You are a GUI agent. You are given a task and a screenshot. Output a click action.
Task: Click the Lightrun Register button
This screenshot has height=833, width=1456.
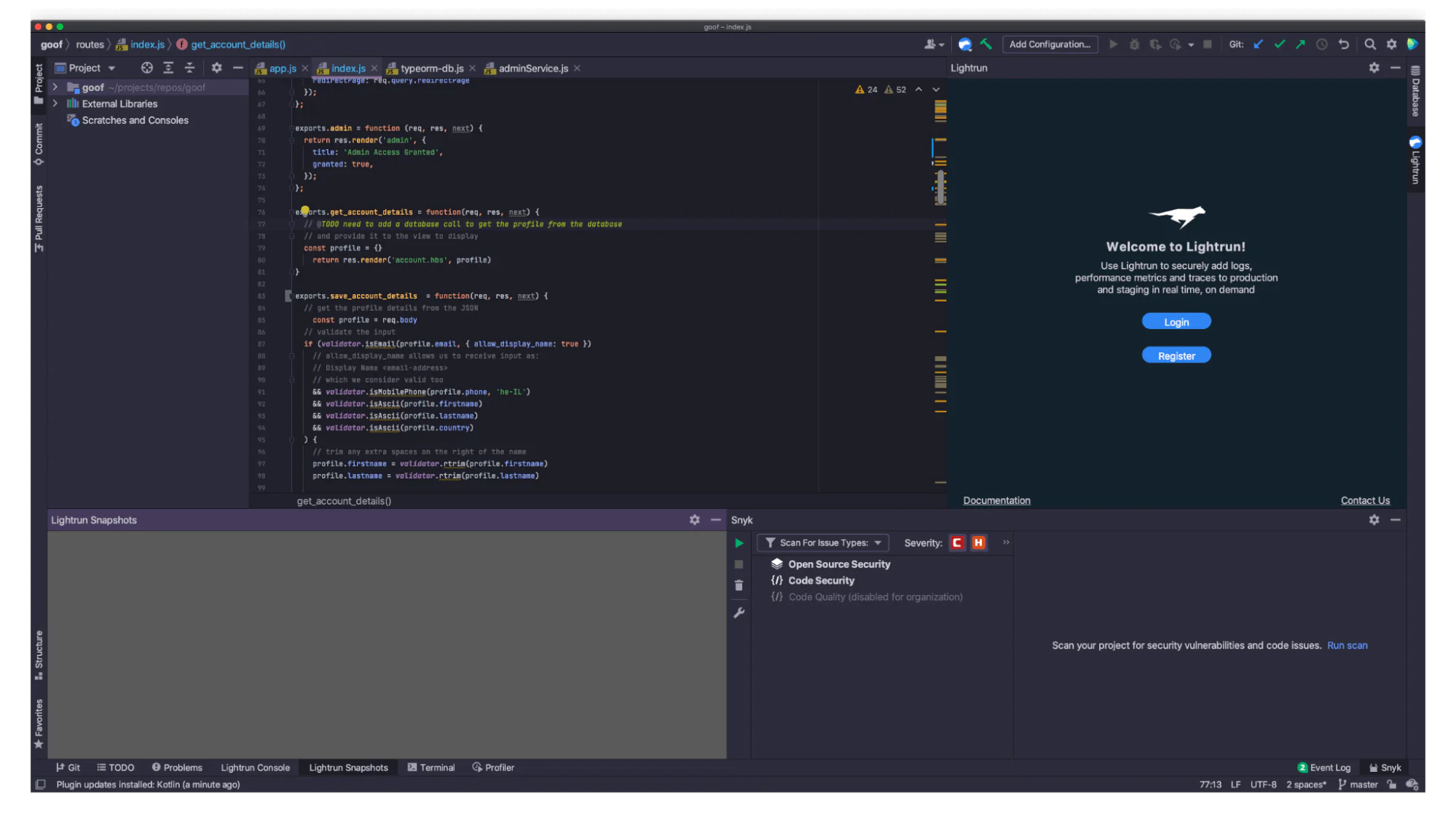click(x=1176, y=355)
